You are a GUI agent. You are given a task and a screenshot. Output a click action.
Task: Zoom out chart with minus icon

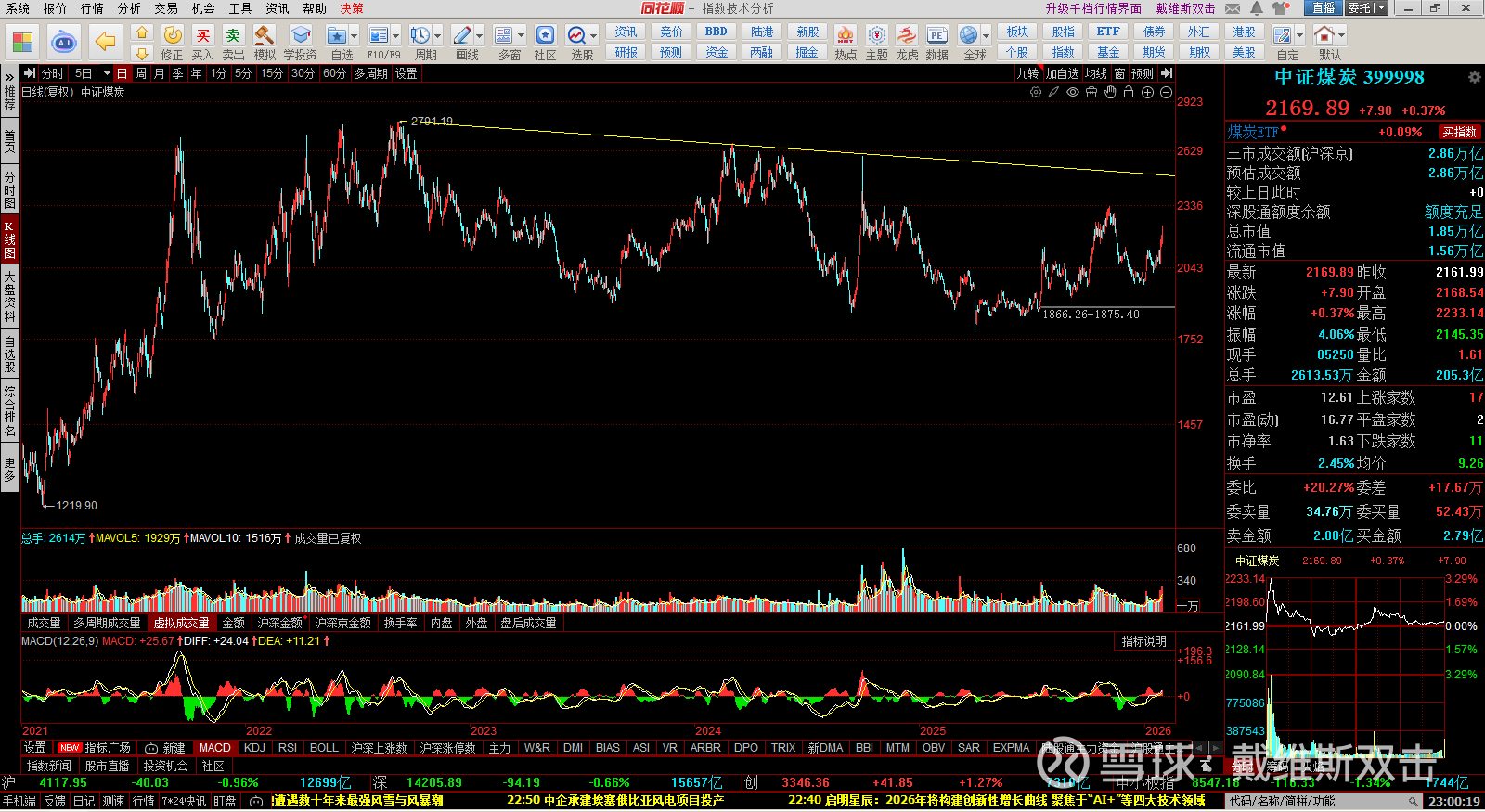pos(1166,92)
